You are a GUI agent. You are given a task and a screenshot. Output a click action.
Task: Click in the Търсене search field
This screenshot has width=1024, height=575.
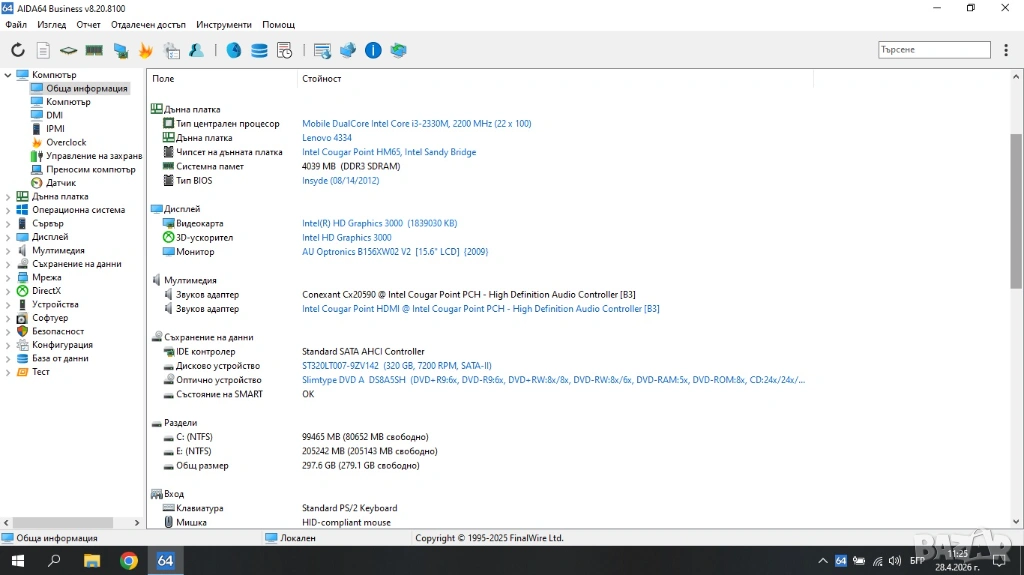[933, 50]
